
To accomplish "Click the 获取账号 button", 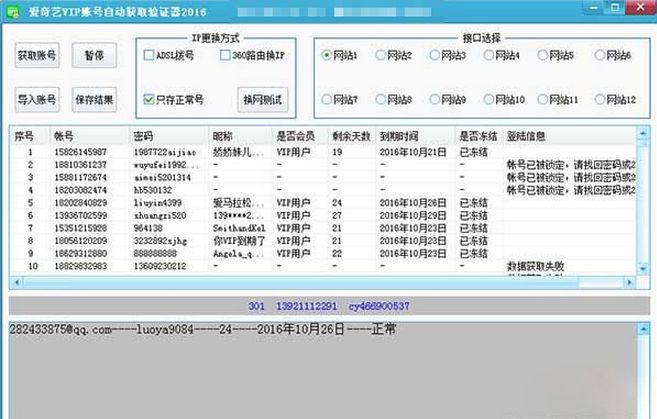I will [x=37, y=55].
